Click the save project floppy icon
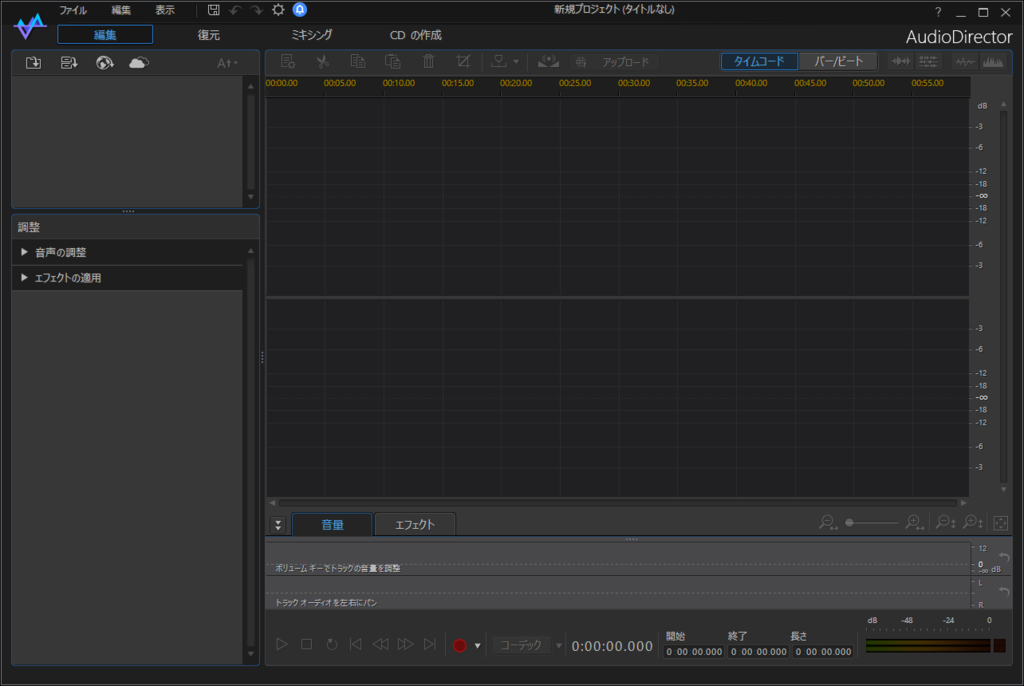This screenshot has height=686, width=1024. (214, 10)
